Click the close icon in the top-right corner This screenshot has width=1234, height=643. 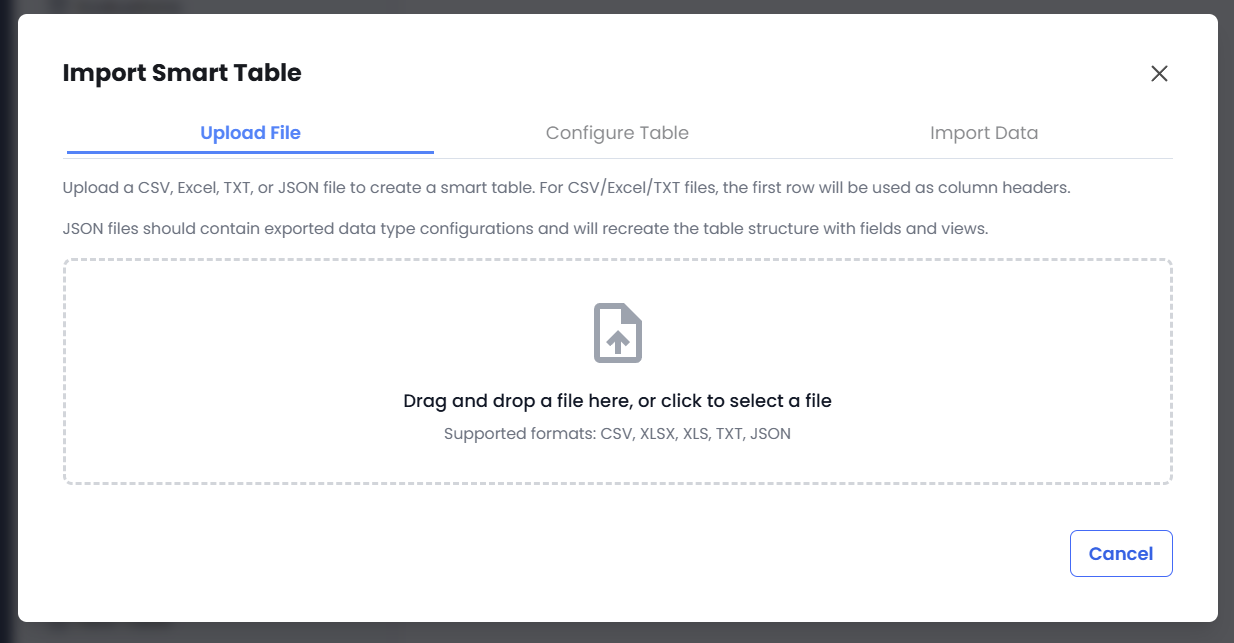[1159, 73]
